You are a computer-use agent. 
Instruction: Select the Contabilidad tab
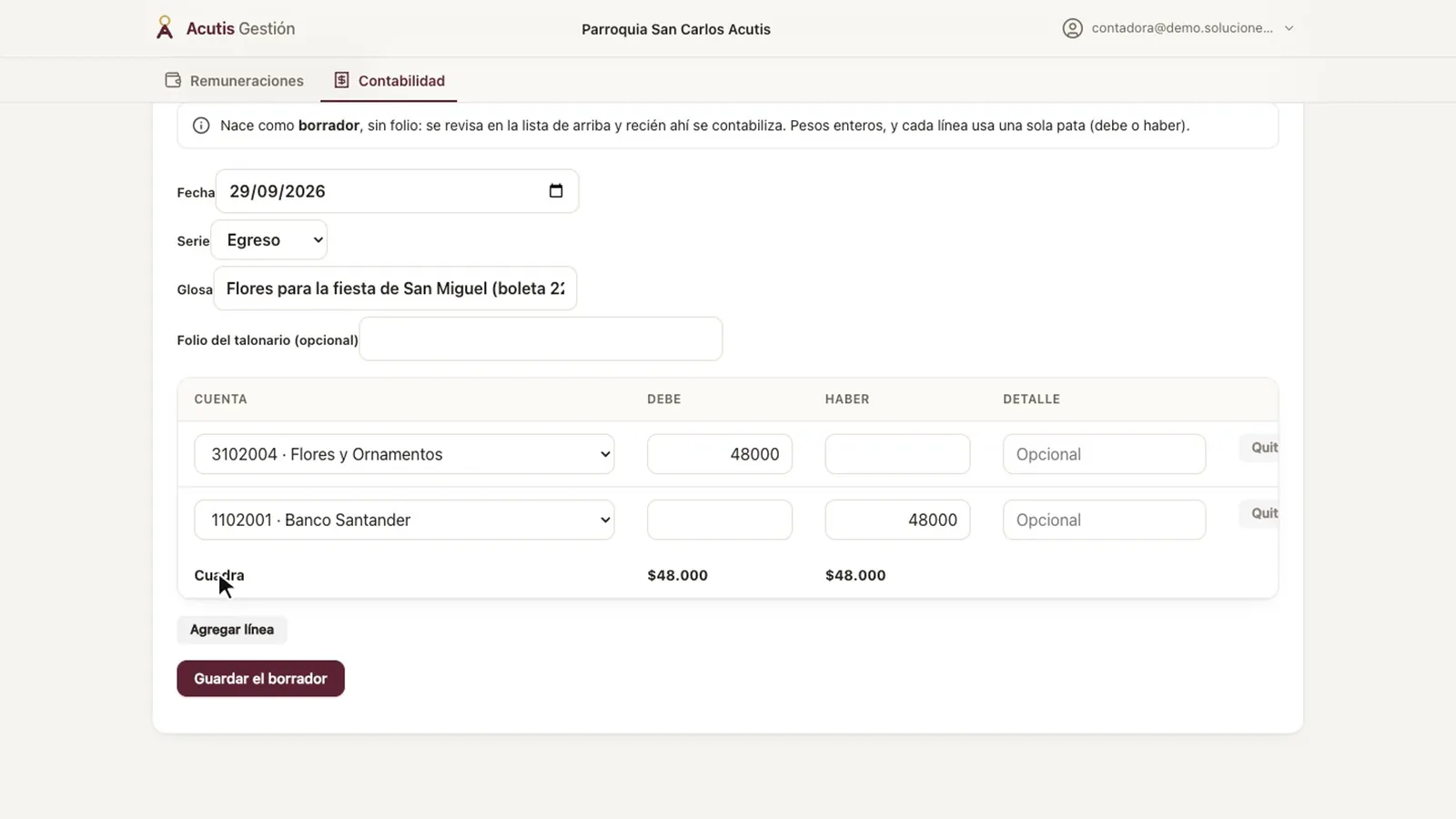pyautogui.click(x=389, y=80)
